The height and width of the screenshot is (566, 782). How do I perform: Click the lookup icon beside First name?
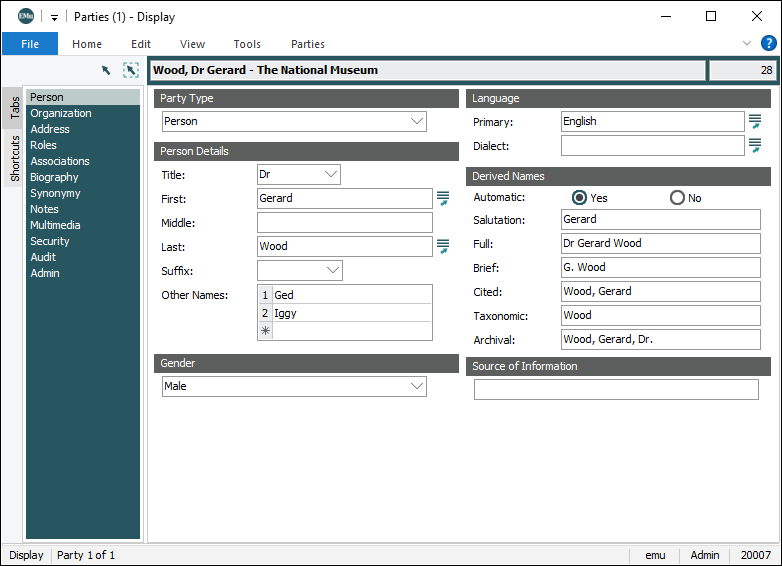(x=443, y=198)
